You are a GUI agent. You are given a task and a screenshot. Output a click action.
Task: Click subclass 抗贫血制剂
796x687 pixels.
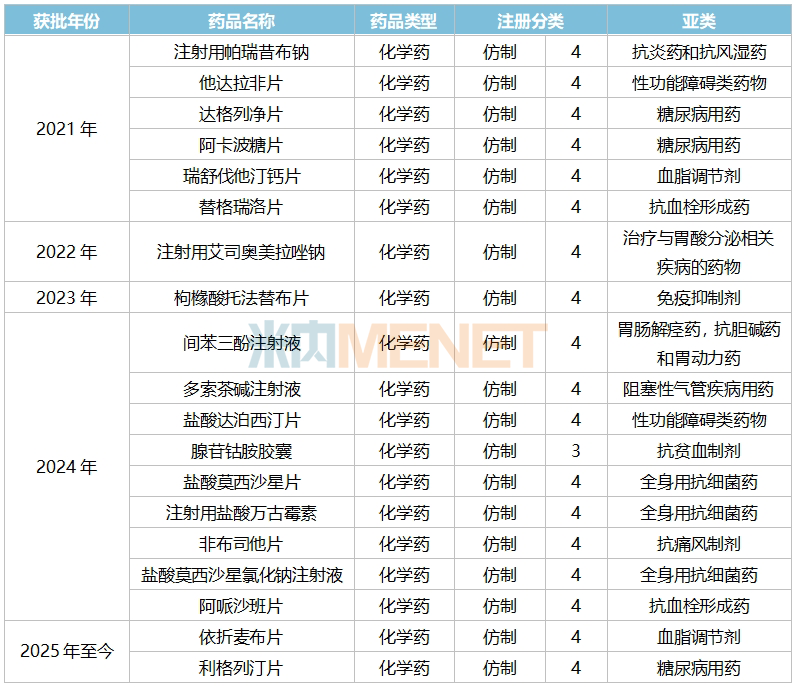pos(699,451)
